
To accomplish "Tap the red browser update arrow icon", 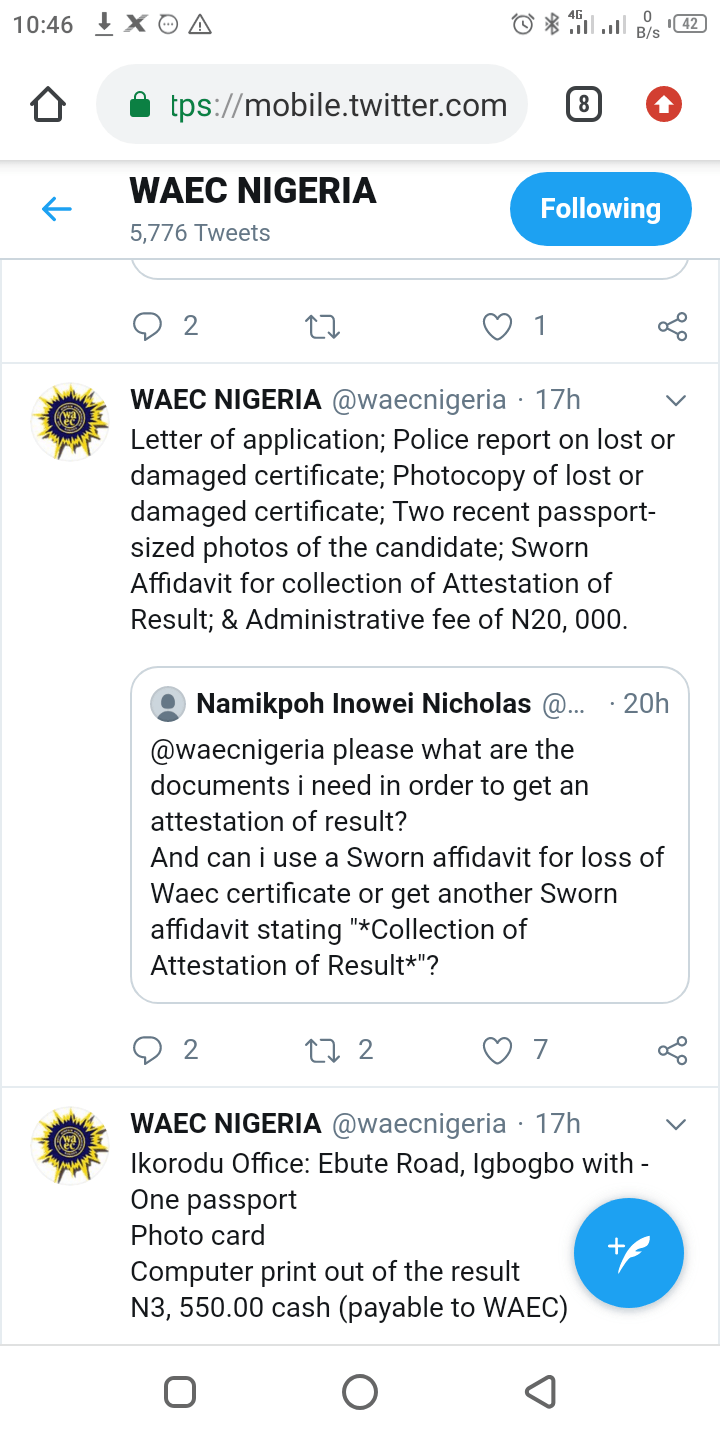I will click(664, 104).
